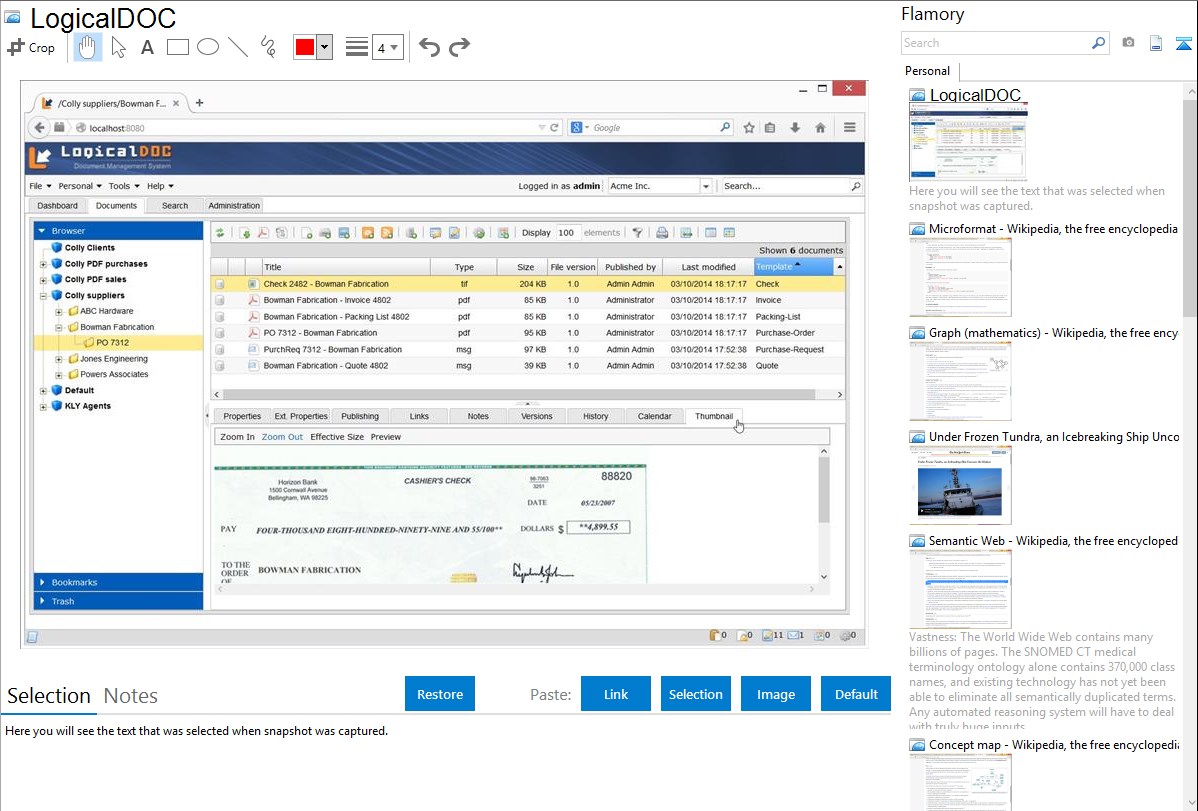This screenshot has width=1198, height=811.
Task: Expand the Powers Associates folder
Action: (x=59, y=375)
